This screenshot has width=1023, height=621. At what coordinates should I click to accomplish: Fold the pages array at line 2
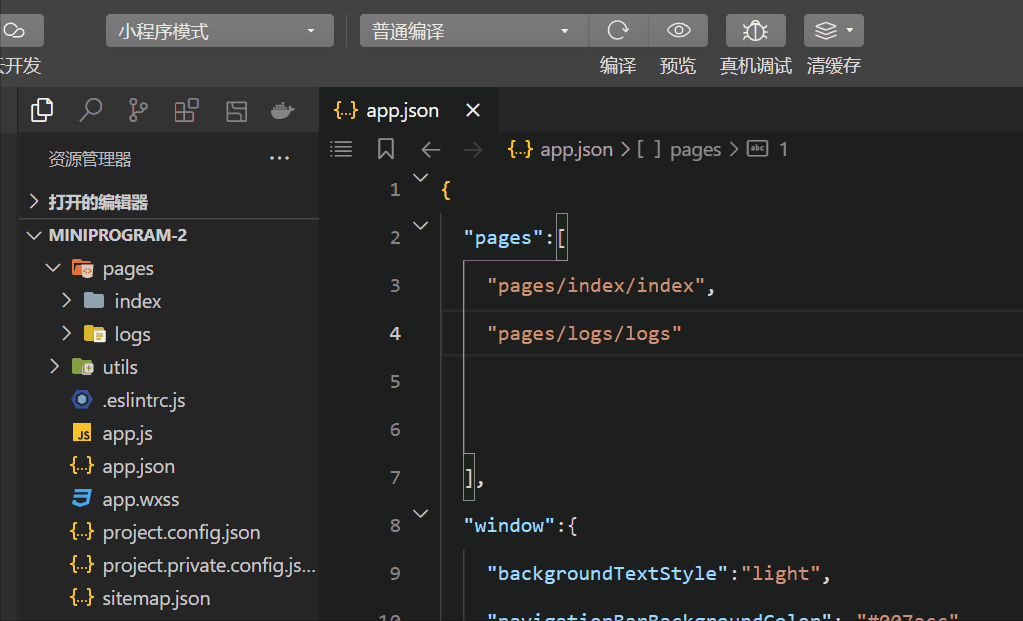[x=421, y=226]
